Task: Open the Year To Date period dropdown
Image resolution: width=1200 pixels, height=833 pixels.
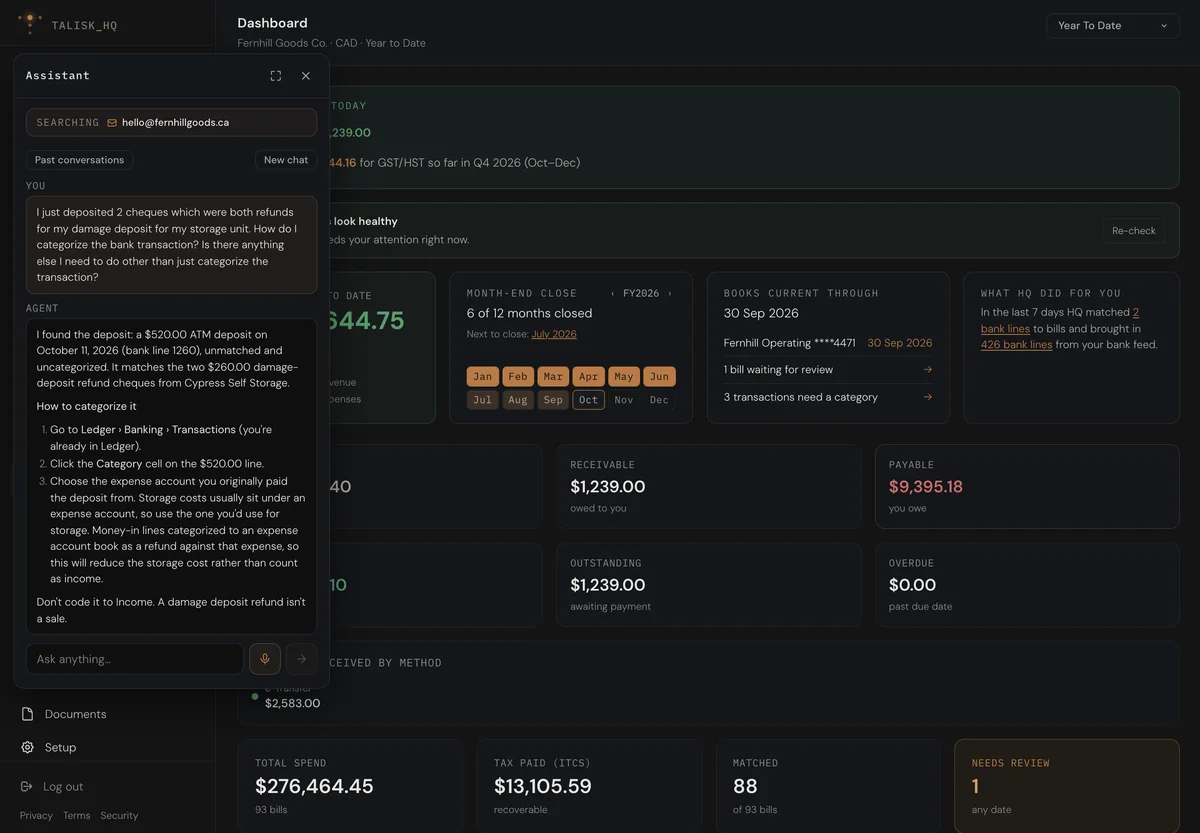Action: tap(1113, 26)
